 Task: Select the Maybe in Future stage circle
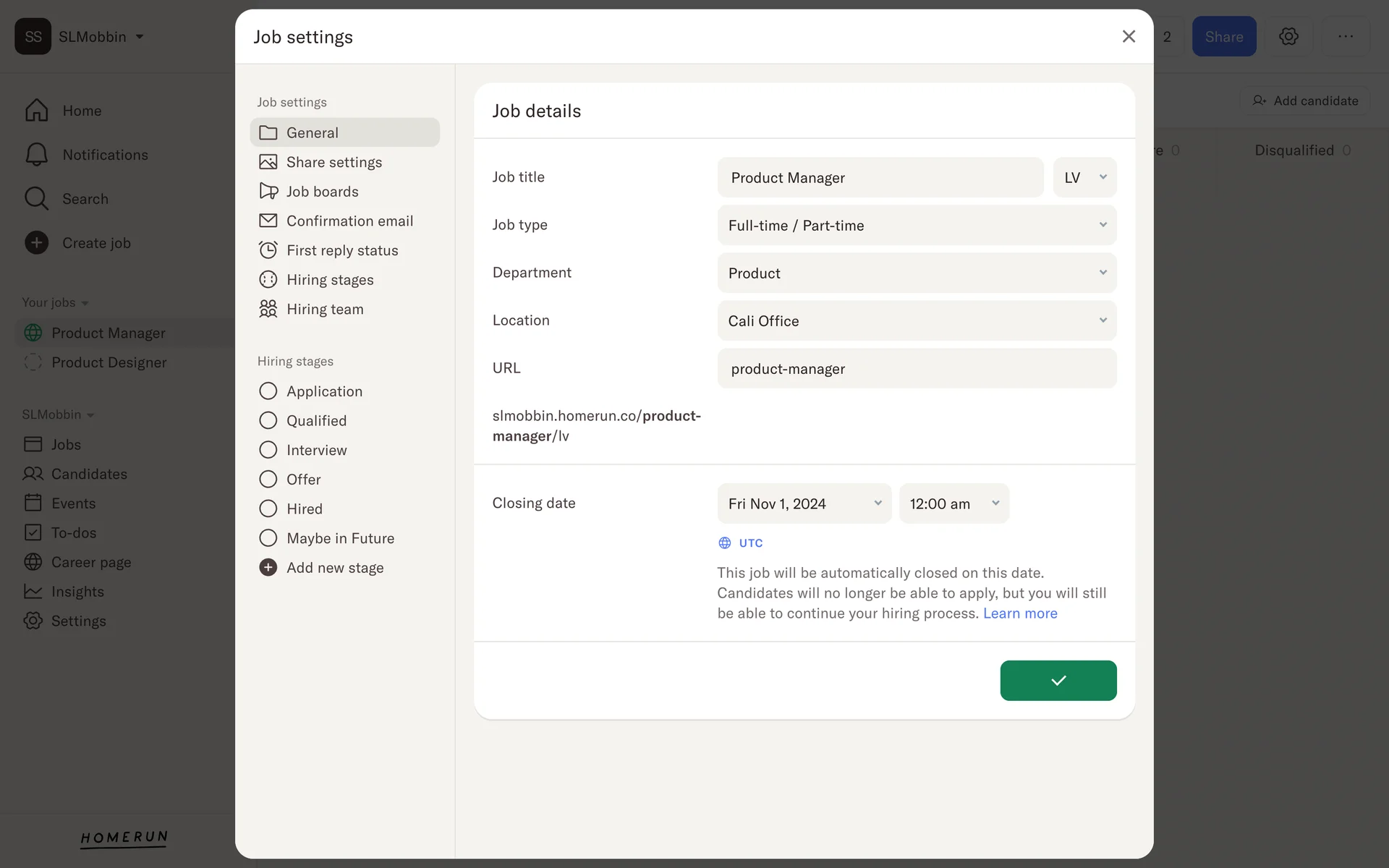click(268, 538)
